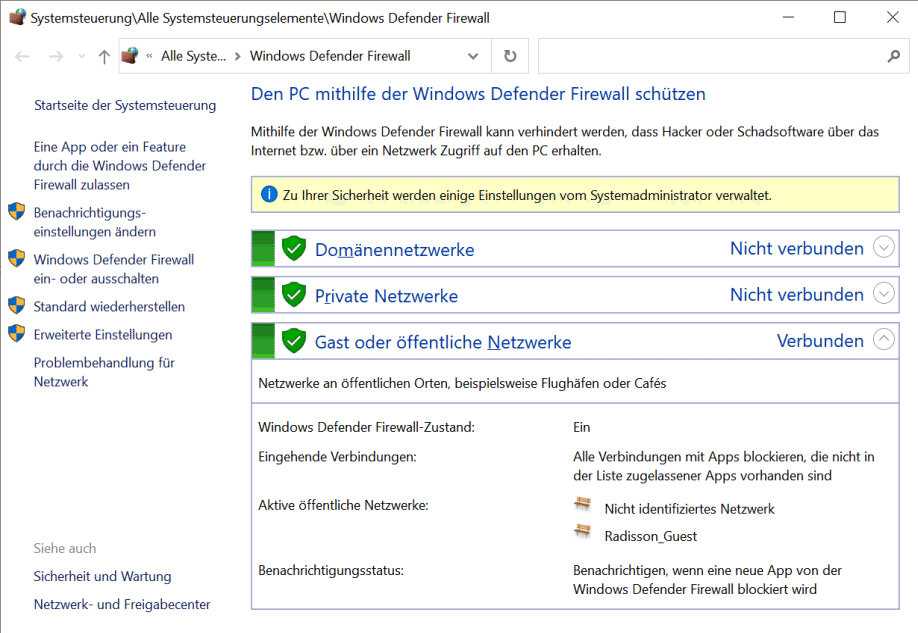Collapse Gast oder öffentliche Netzwerke chevron
Viewport: 918px width, 633px height.
tap(883, 339)
